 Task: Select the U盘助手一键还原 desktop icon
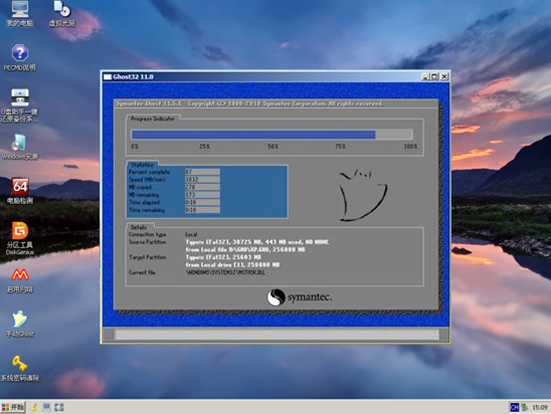[20, 105]
